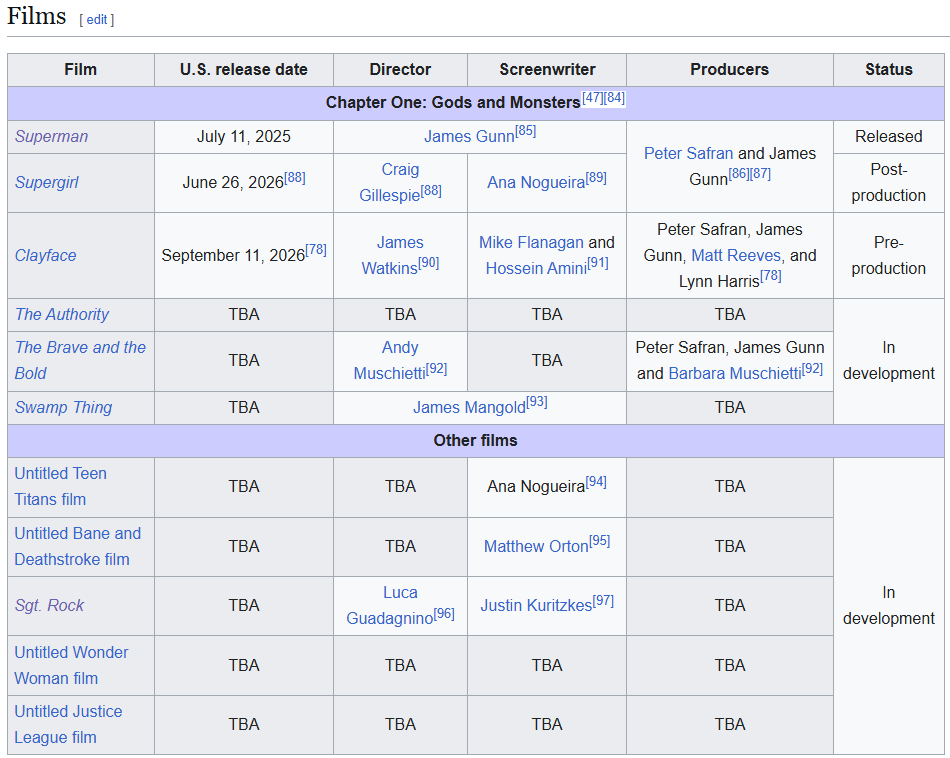
Task: Click the 'Producers' column header
Action: 729,70
